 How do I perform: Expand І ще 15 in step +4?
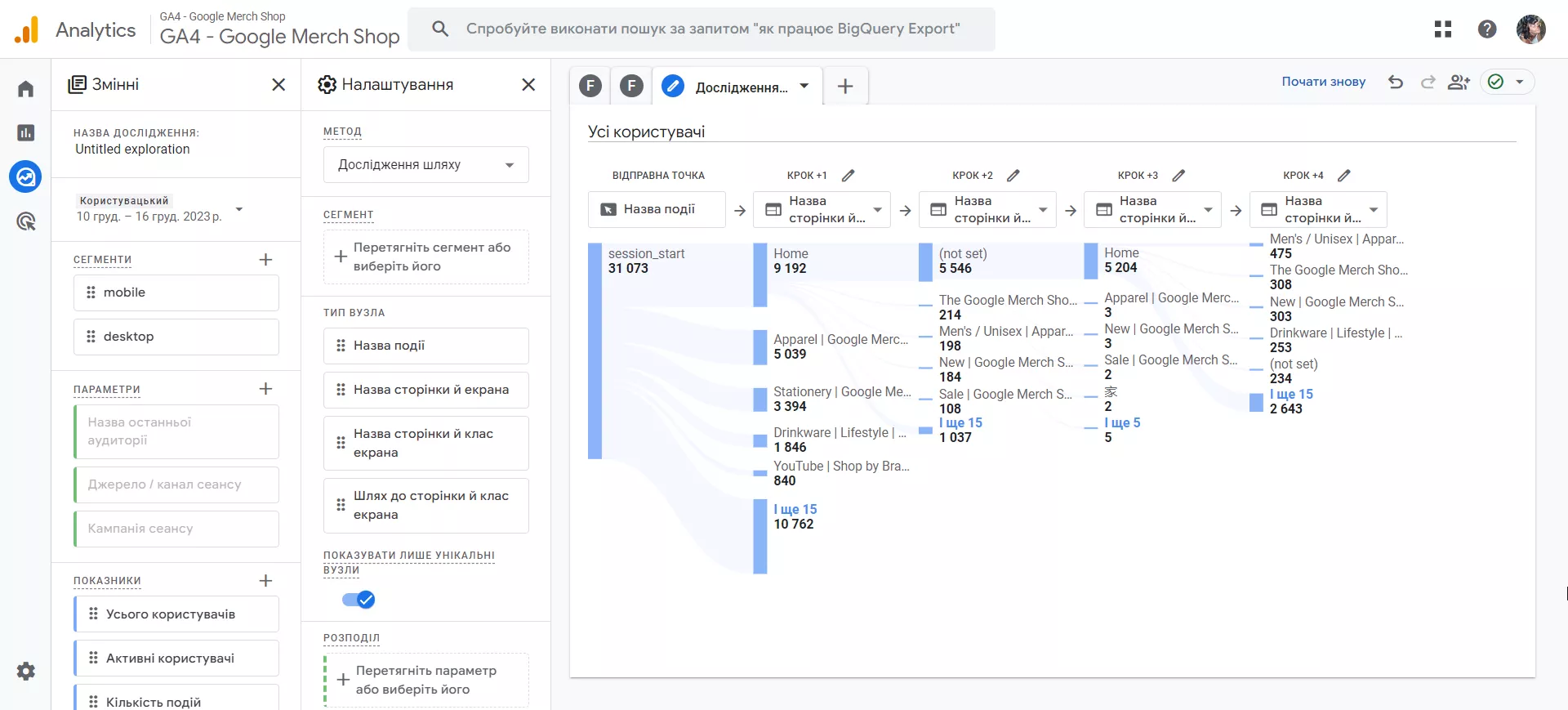1291,394
